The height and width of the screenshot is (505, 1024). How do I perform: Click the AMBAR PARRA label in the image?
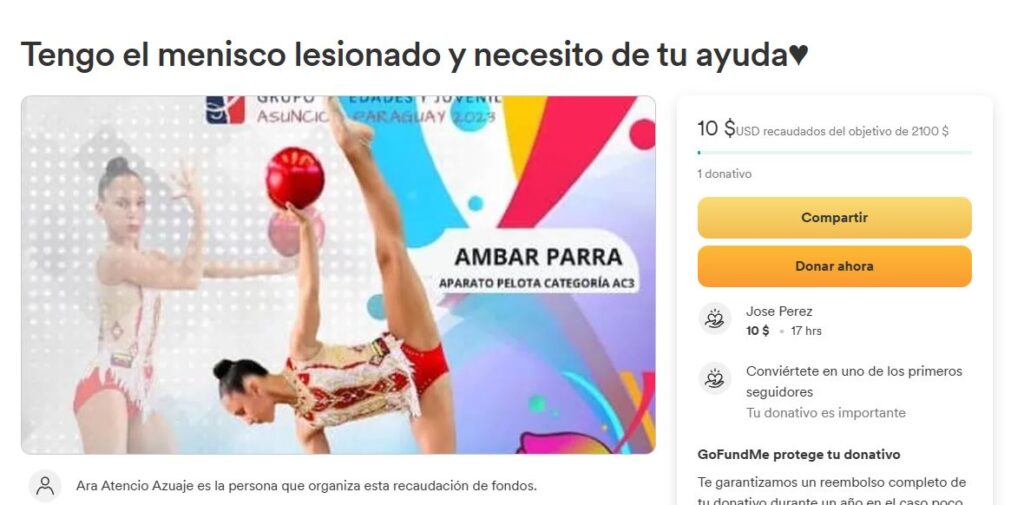coord(538,257)
